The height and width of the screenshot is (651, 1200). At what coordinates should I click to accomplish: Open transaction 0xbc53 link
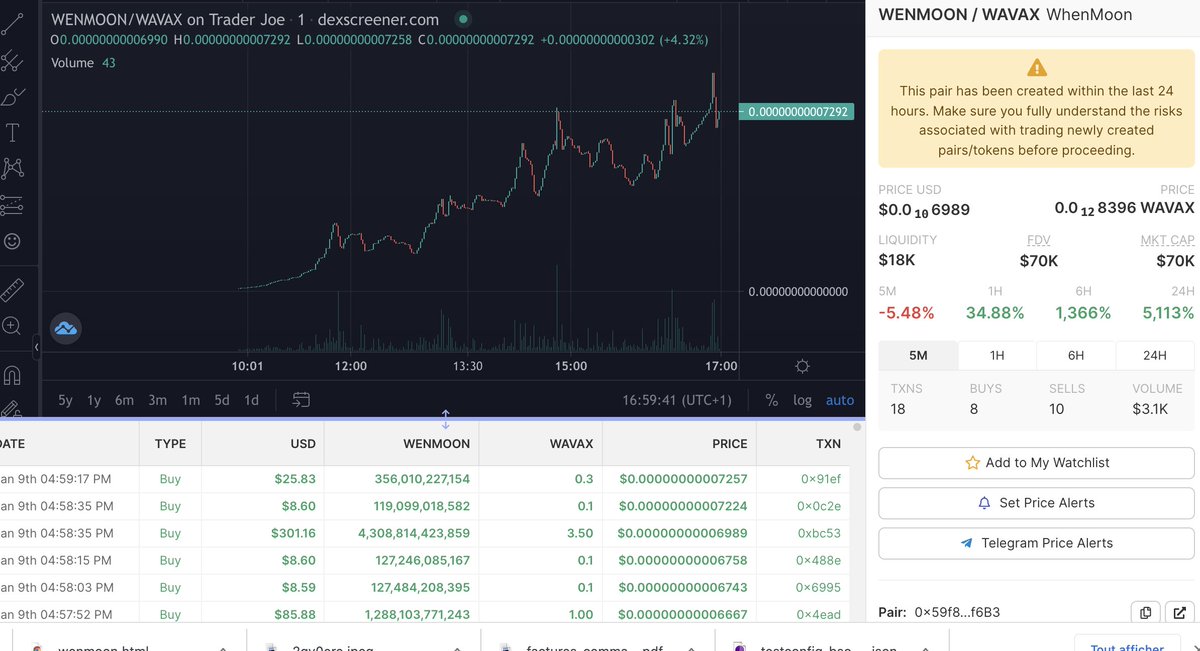click(820, 533)
